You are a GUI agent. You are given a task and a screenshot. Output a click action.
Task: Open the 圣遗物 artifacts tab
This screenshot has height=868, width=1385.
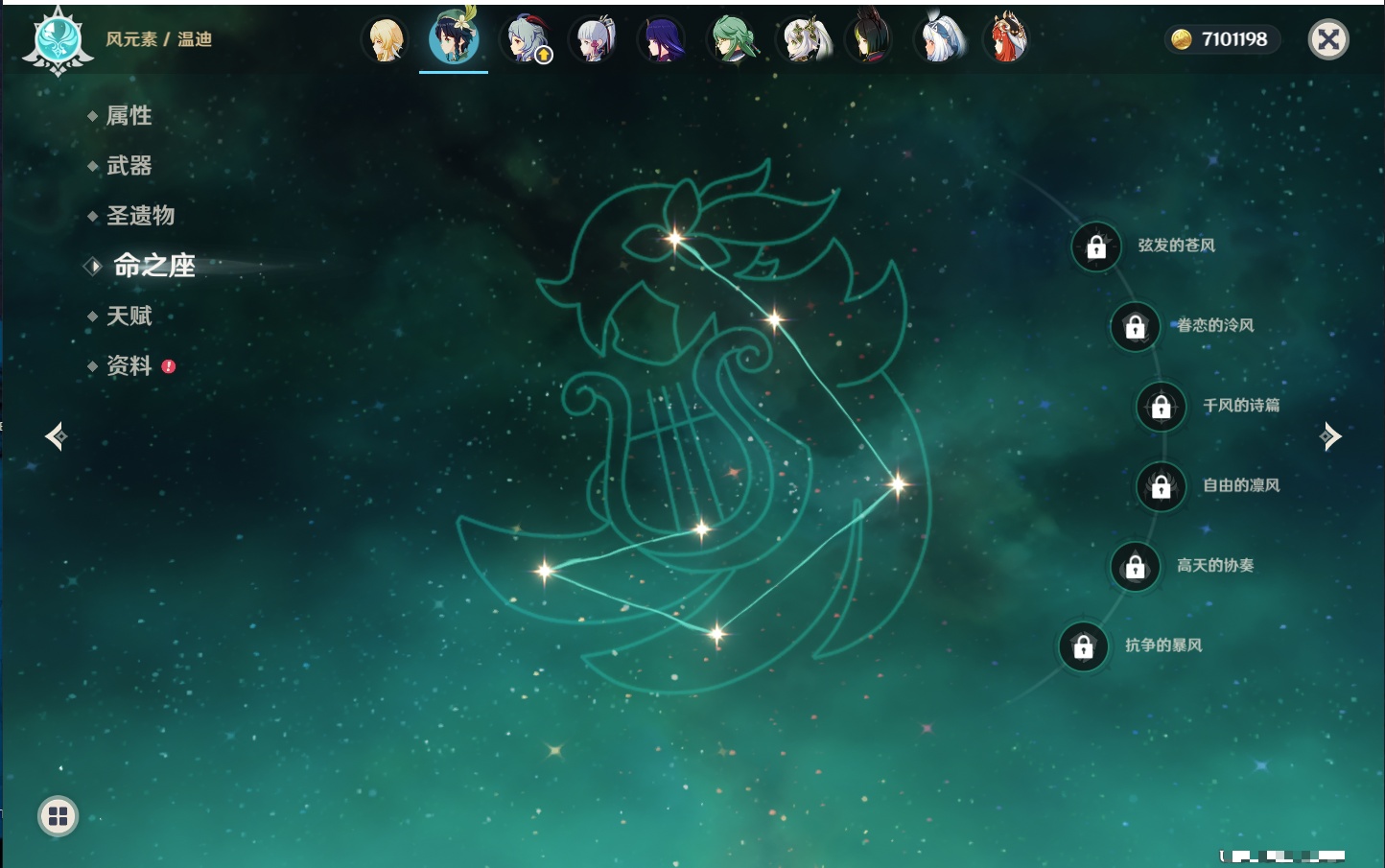pyautogui.click(x=140, y=216)
